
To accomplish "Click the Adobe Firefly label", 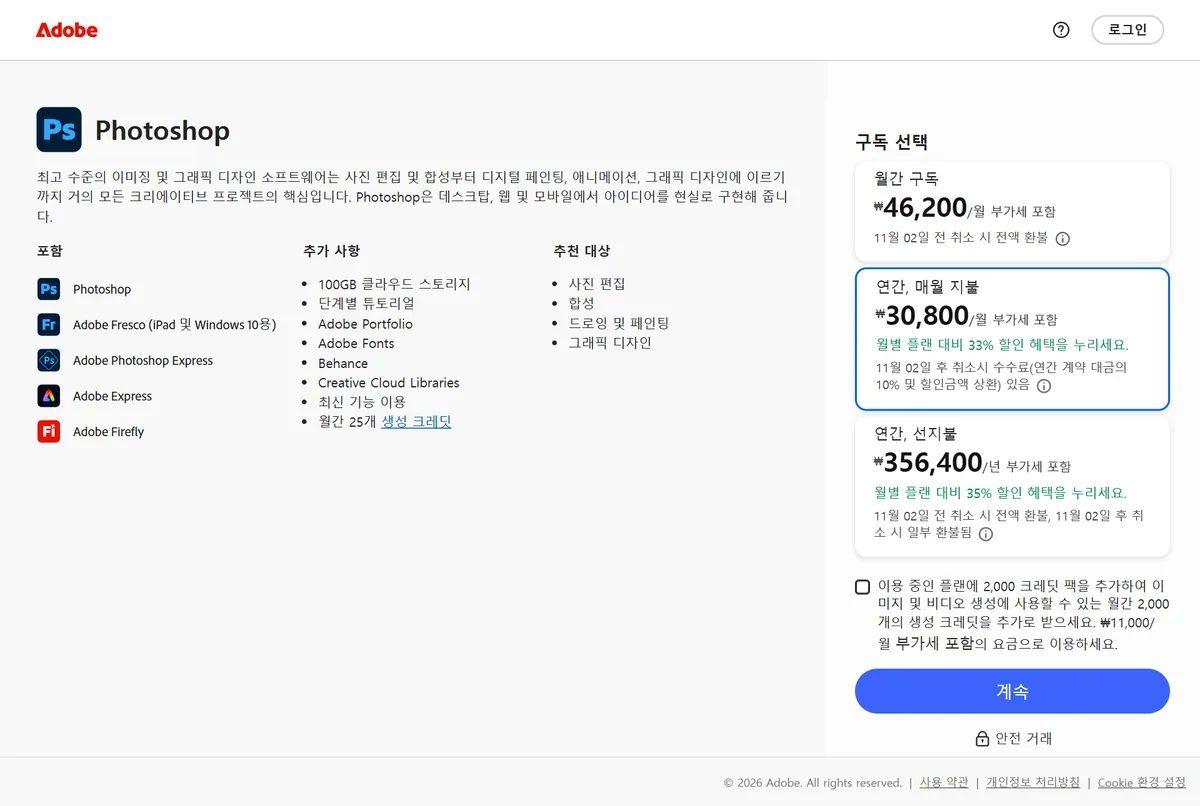I will 109,432.
